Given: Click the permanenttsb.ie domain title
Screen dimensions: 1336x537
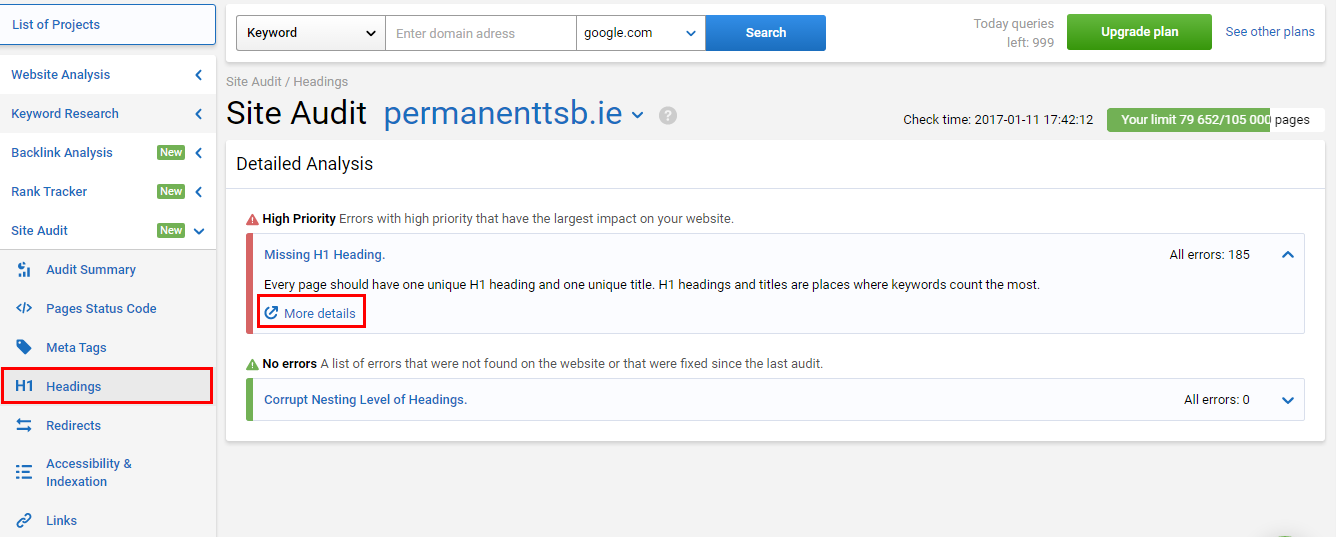Looking at the screenshot, I should 503,114.
